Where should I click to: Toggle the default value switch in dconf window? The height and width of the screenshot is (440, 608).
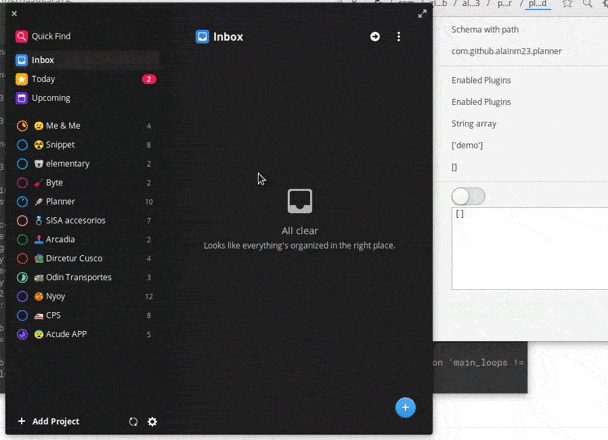(468, 196)
